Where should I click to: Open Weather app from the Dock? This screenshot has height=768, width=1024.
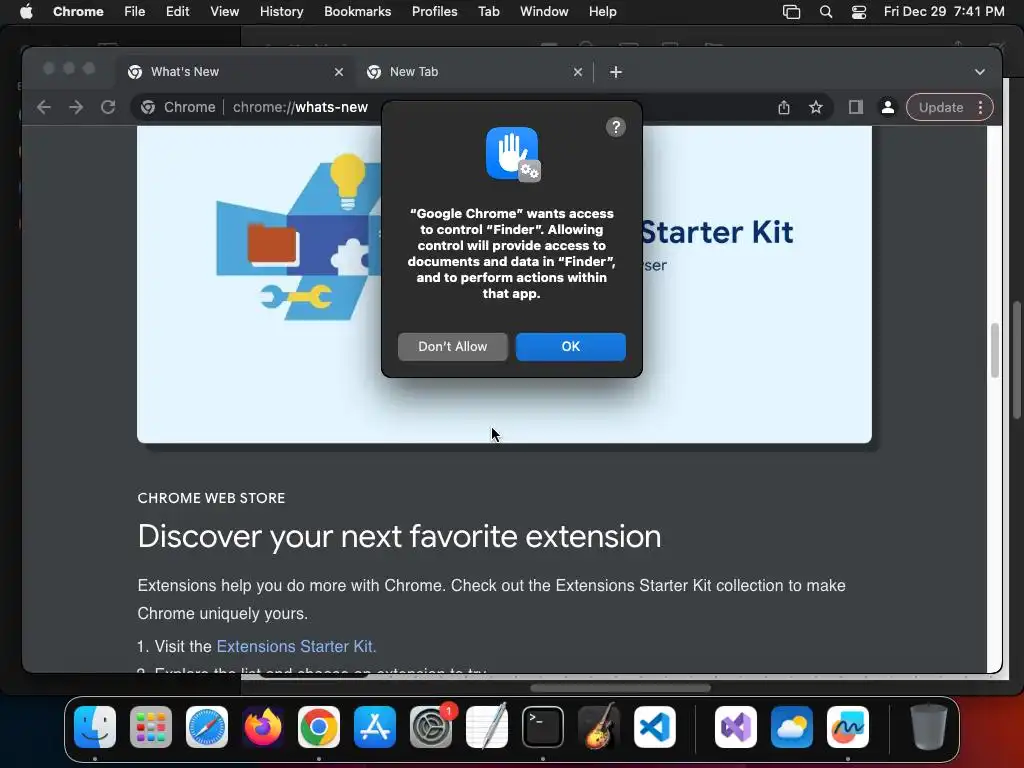(792, 727)
